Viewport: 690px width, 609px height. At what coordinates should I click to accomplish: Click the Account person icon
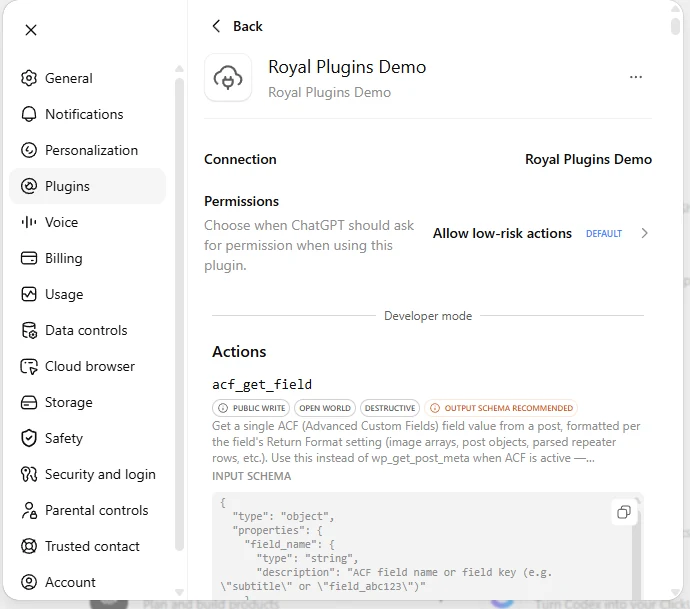click(29, 582)
